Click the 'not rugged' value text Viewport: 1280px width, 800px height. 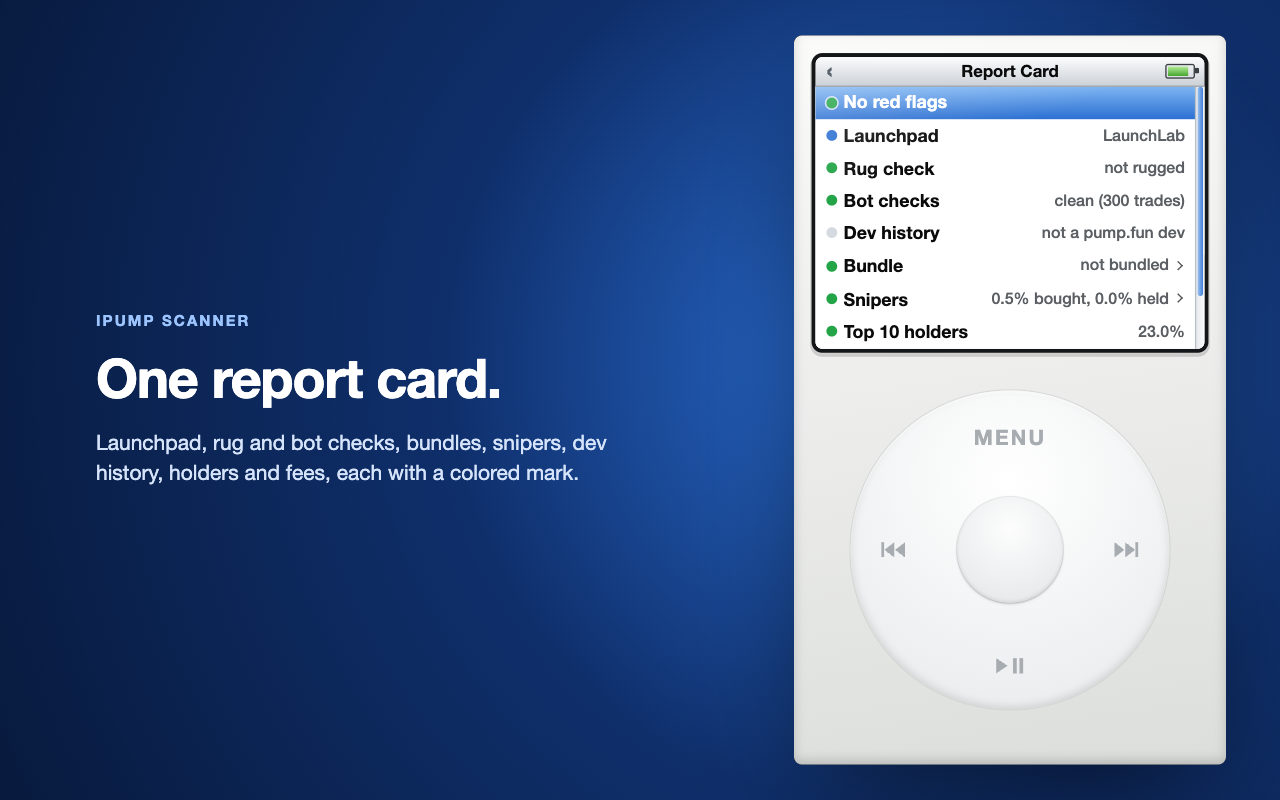coord(1145,168)
